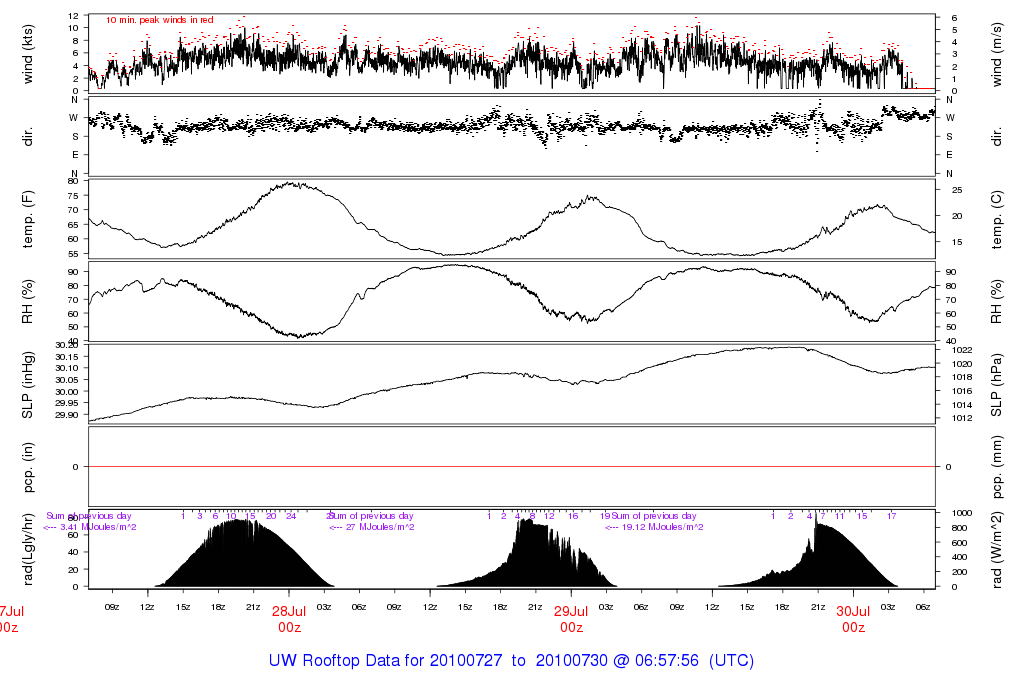
Task: Select the "15" tick on temp. (C) axis
Action: (957, 242)
